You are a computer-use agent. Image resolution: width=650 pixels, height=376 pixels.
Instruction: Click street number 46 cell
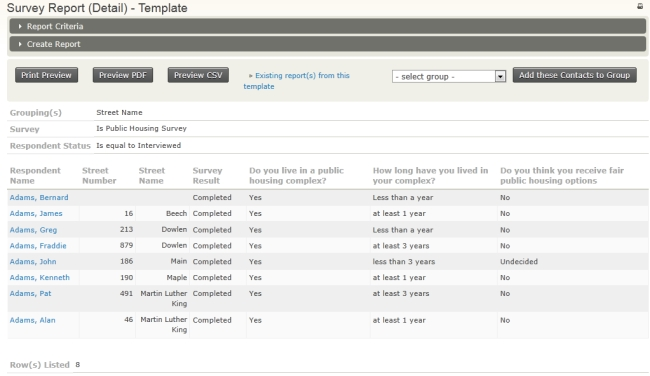tap(129, 320)
